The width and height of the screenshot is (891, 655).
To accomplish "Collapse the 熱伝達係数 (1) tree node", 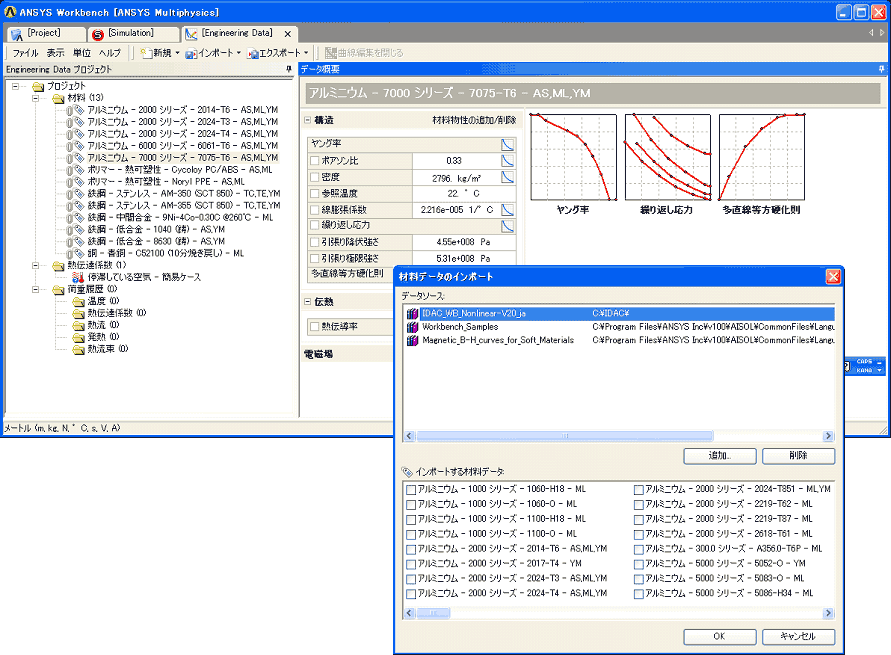I will (x=35, y=265).
